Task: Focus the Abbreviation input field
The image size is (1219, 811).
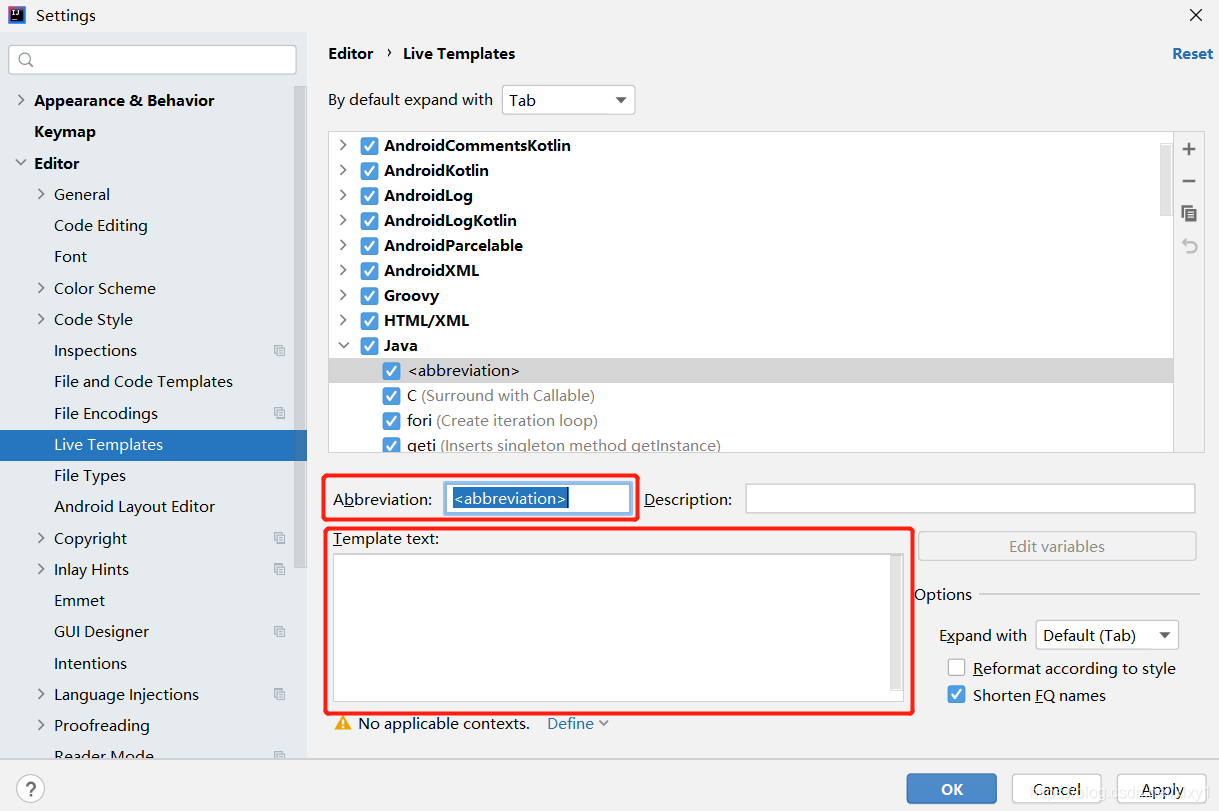Action: 539,498
